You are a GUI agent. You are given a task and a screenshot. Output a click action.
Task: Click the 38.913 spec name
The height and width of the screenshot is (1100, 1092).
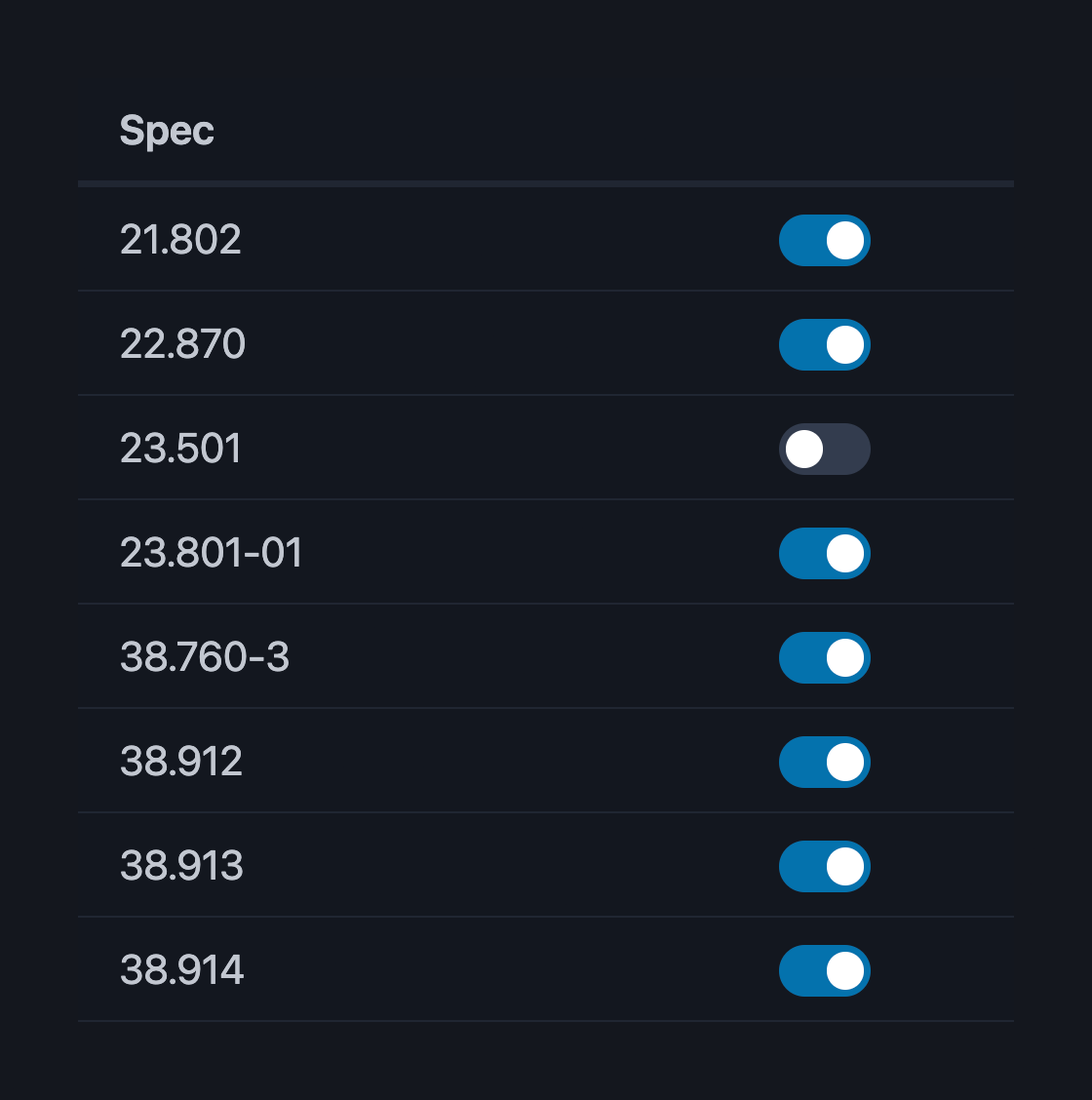[182, 866]
